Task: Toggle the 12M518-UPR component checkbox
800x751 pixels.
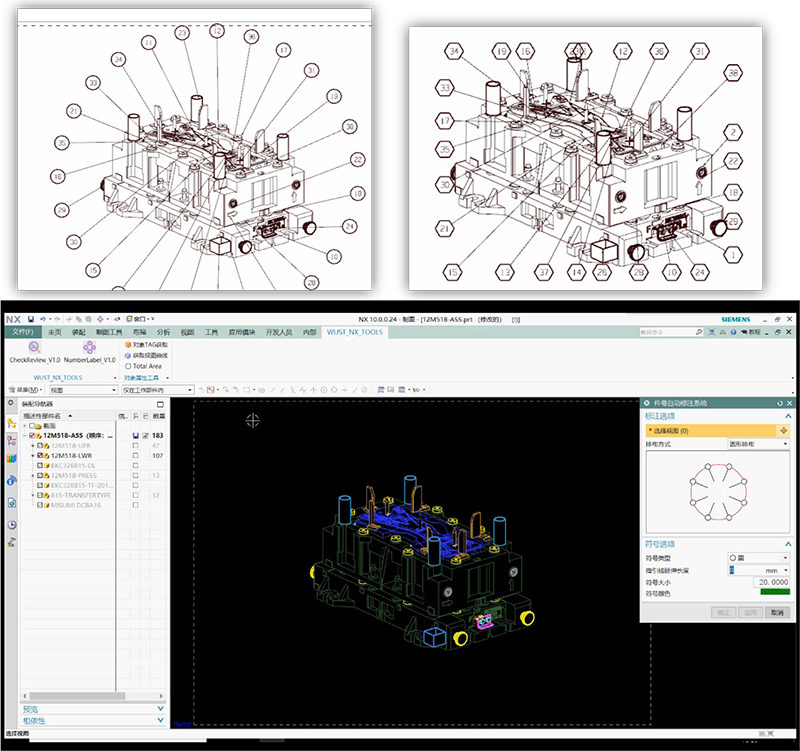Action: pos(40,446)
